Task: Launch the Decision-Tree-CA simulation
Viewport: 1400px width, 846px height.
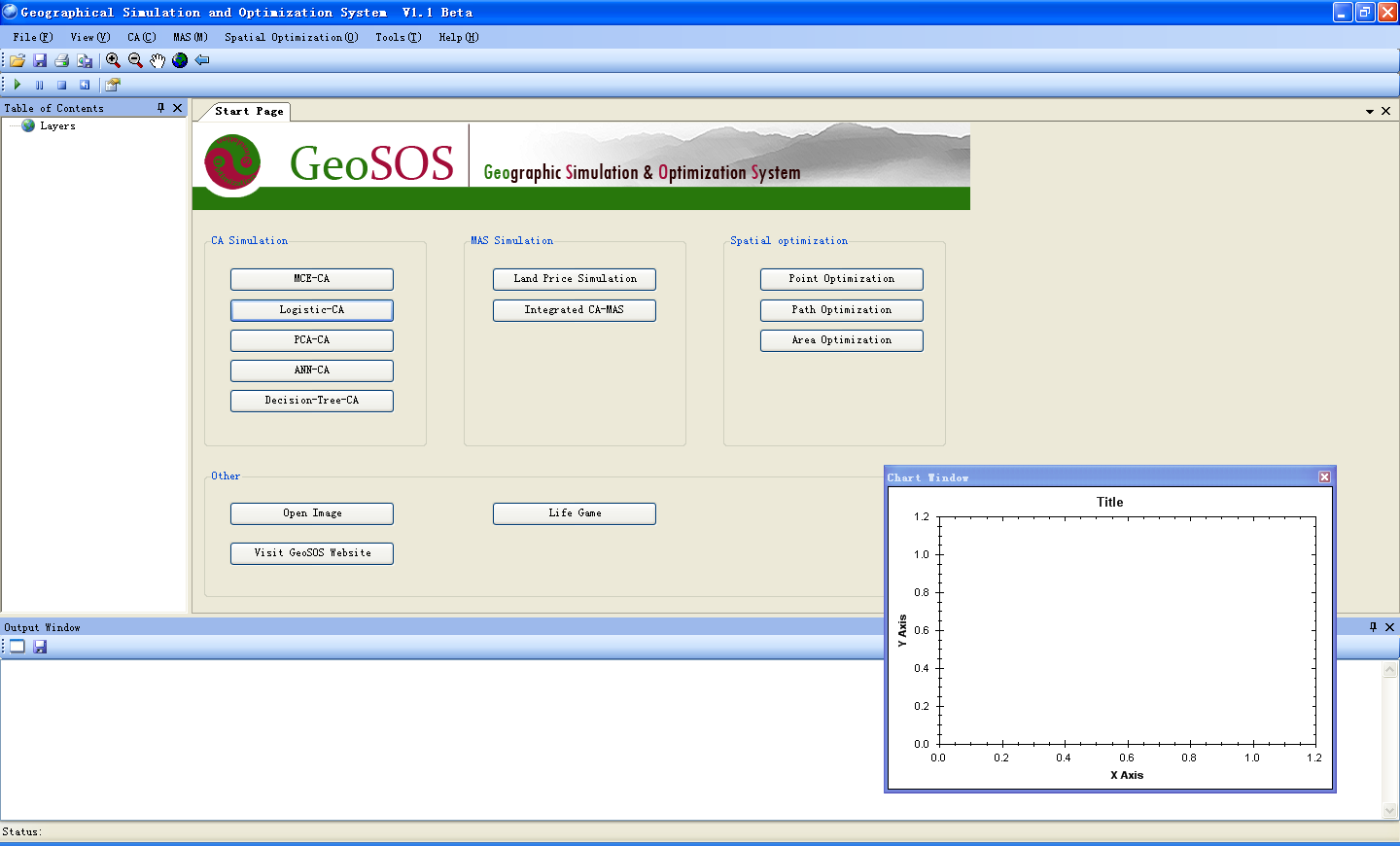Action: tap(312, 401)
